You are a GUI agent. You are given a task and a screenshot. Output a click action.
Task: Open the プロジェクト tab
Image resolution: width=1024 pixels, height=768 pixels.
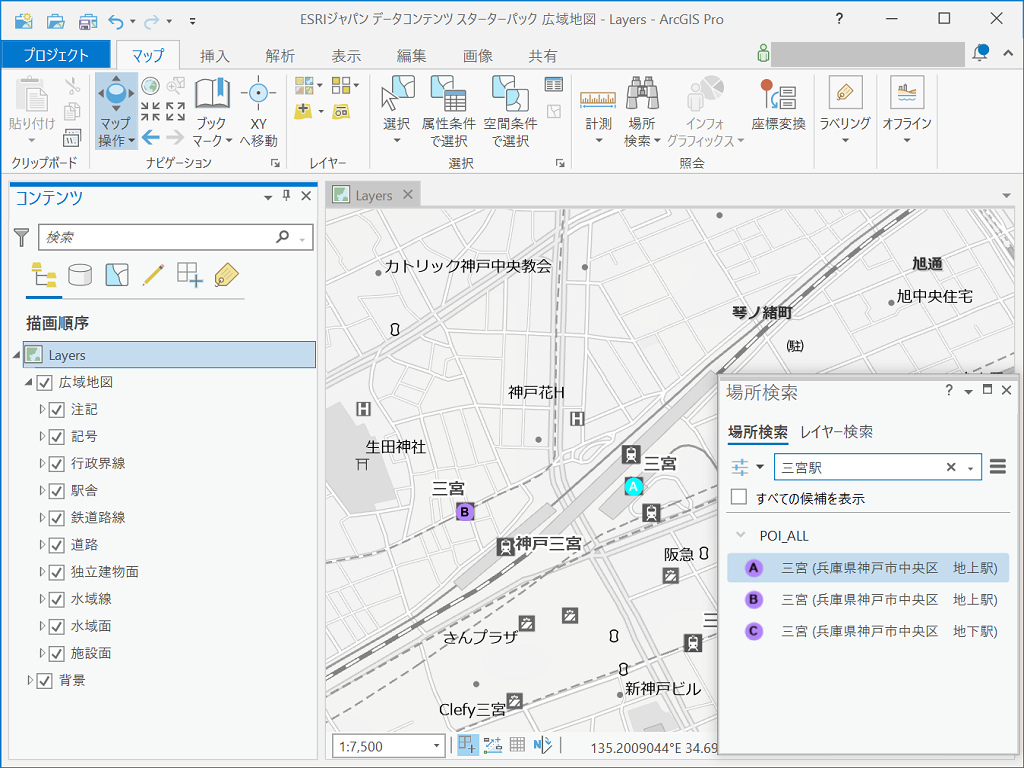pos(56,55)
